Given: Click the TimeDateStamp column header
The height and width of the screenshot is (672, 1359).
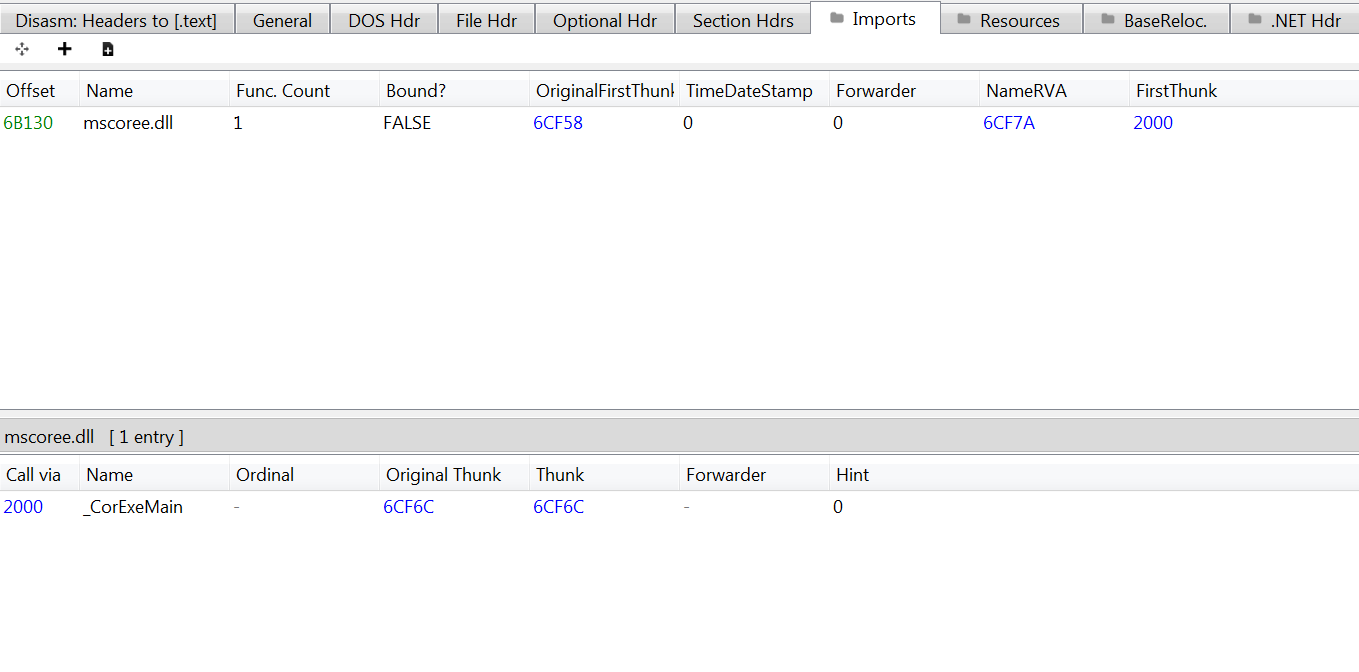Looking at the screenshot, I should coord(749,91).
